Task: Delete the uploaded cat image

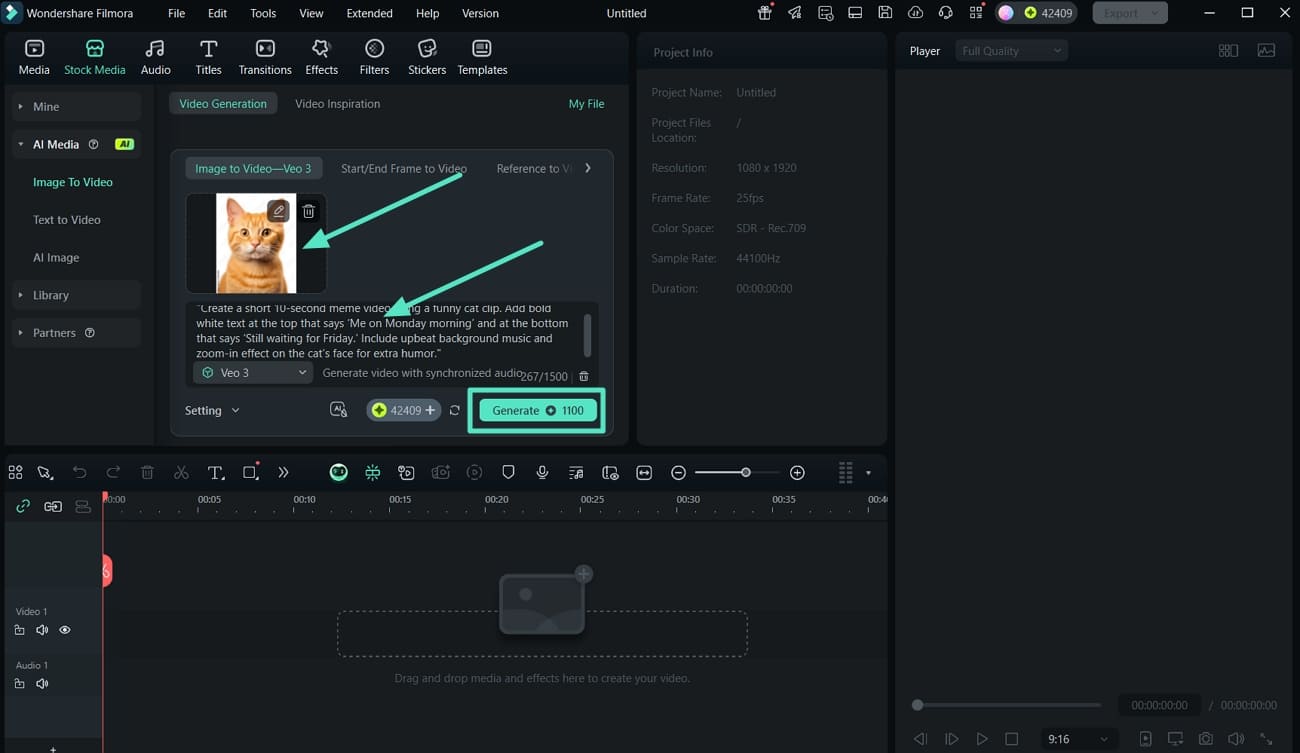Action: pos(309,211)
